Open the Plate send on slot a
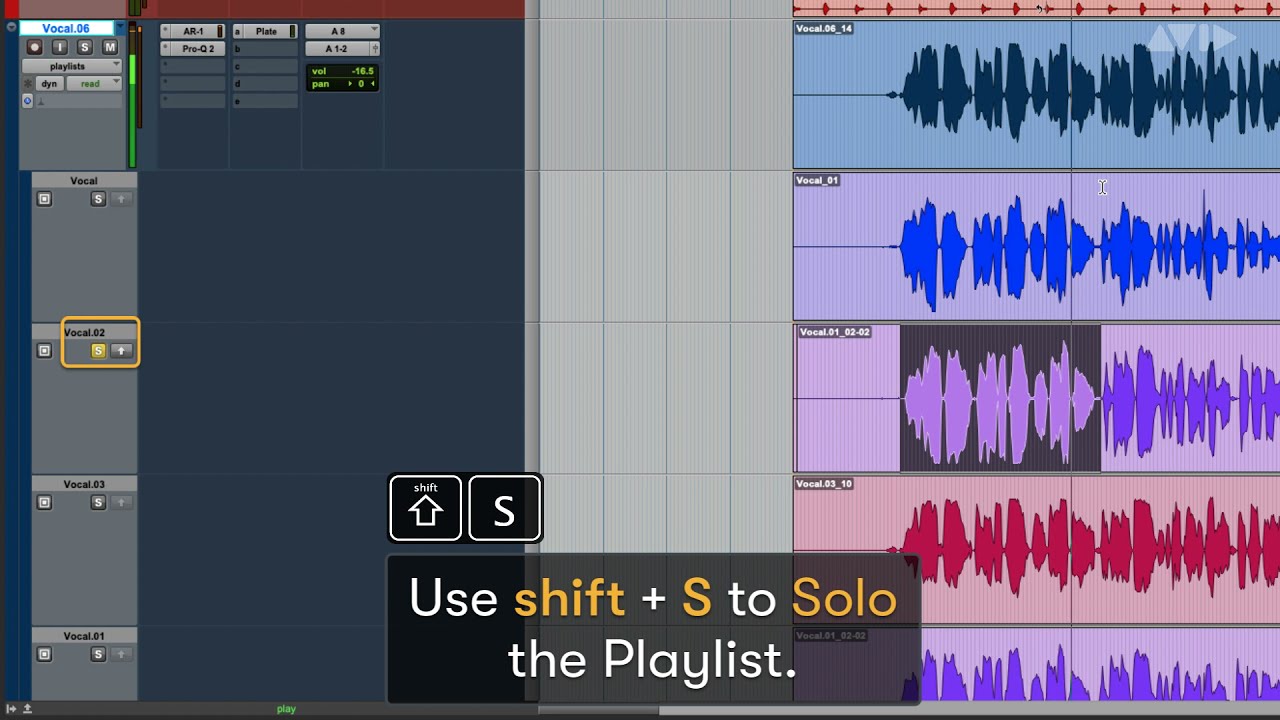 (x=266, y=32)
